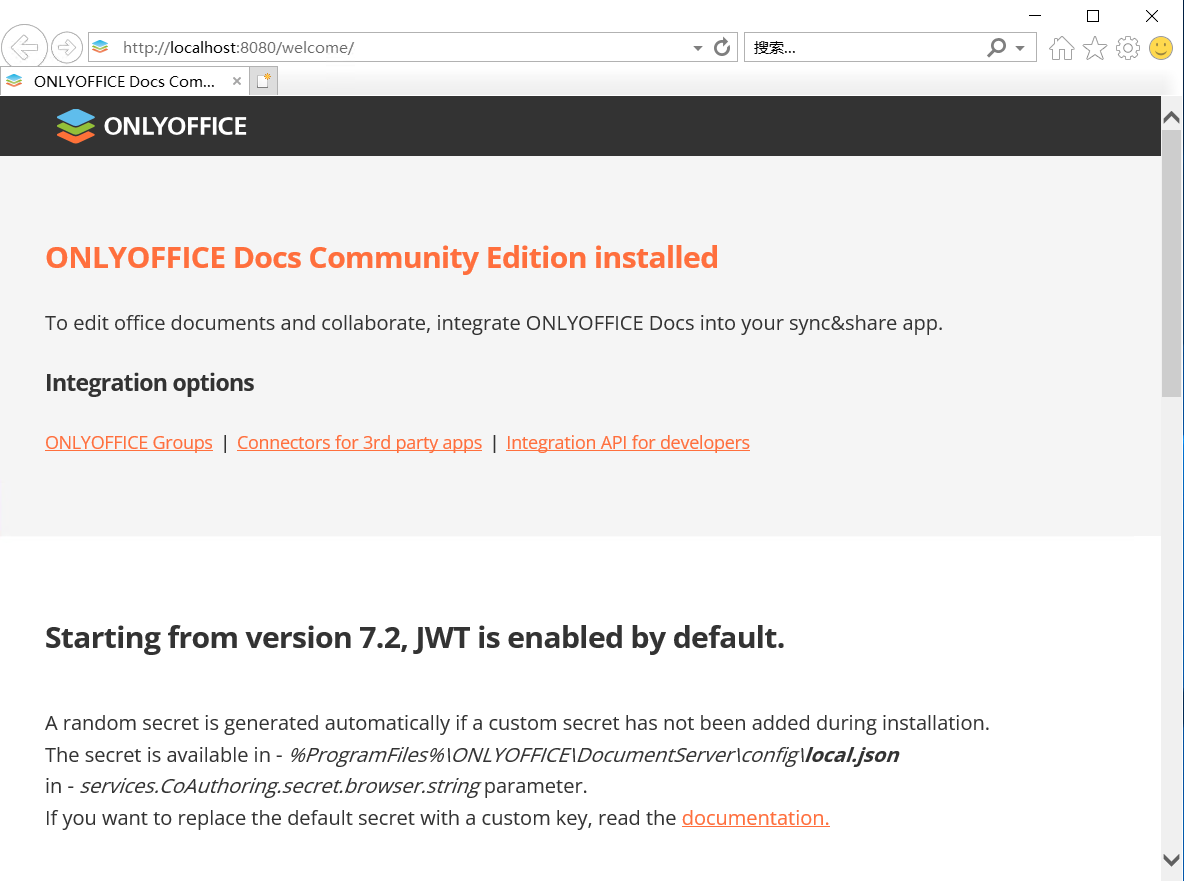Minimize the browser window

pos(1034,16)
